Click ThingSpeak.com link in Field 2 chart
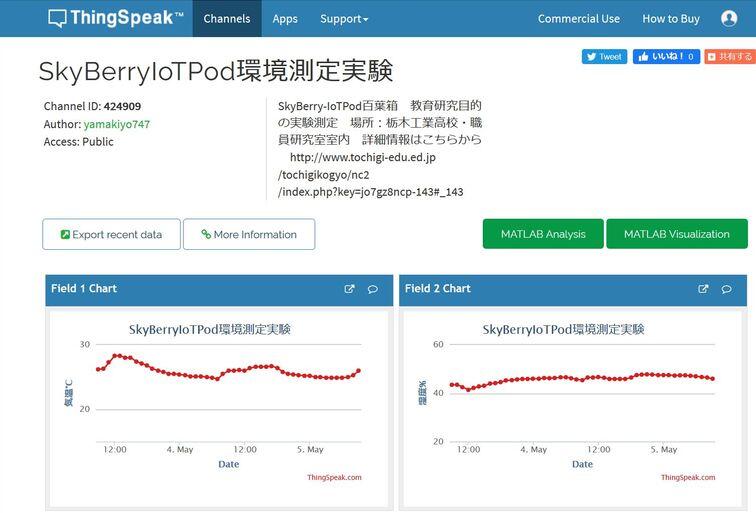Viewport: 756px width, 513px height. pyautogui.click(x=688, y=477)
